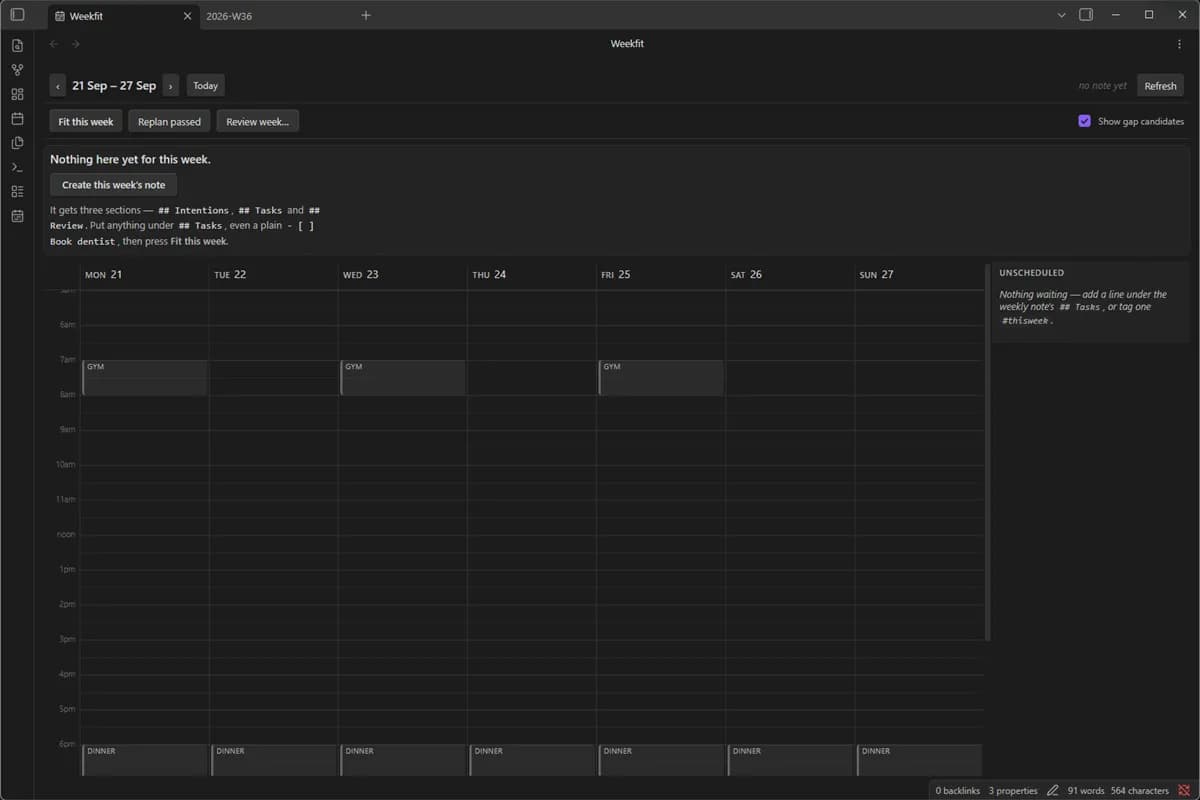Navigate back with the left arrow
Viewport: 1200px width, 800px height.
point(54,44)
